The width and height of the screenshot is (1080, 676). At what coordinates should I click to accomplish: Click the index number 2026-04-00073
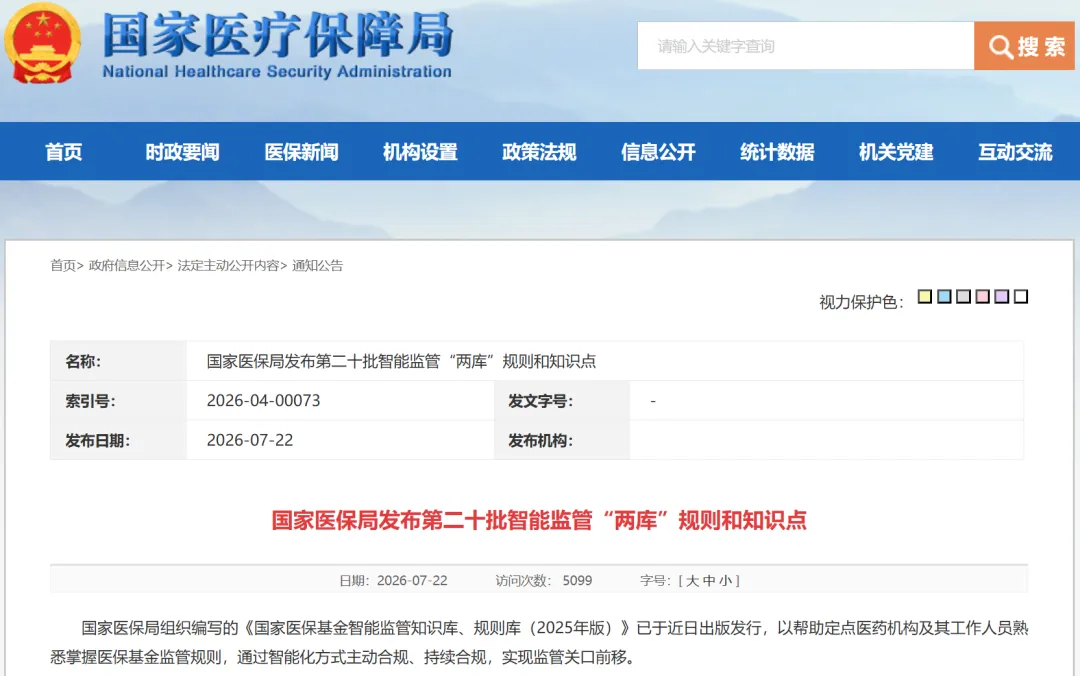pos(263,400)
